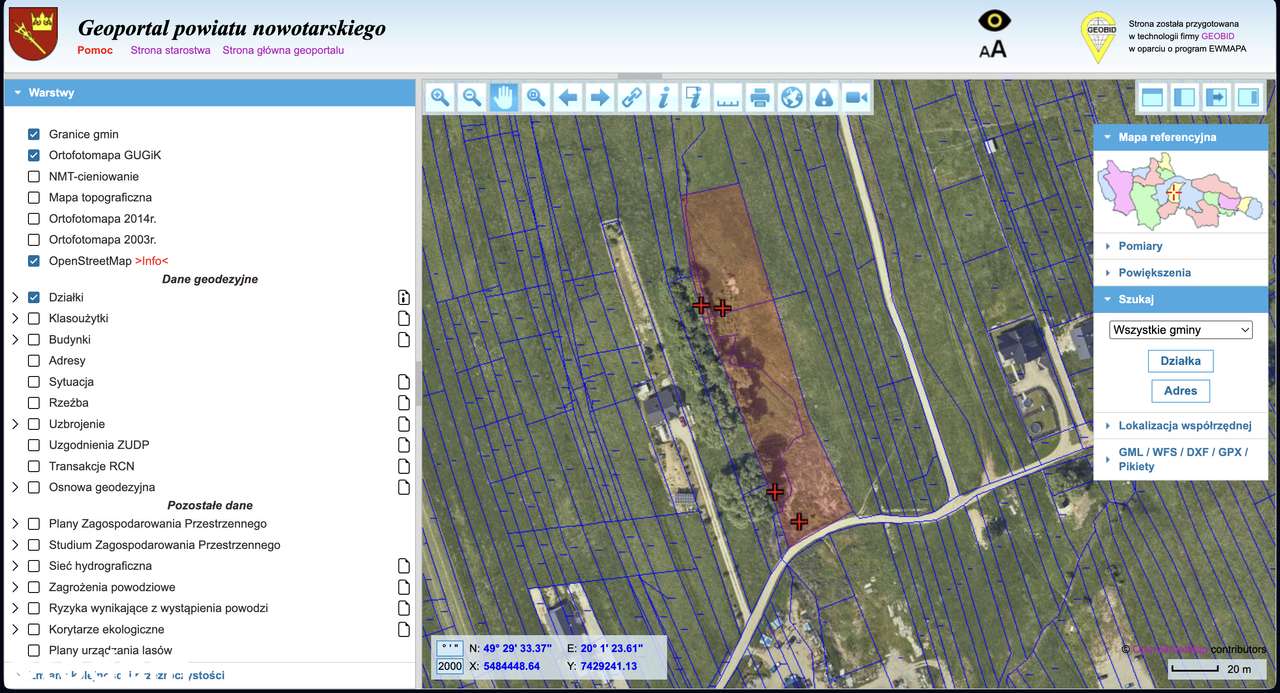Open the Strona starostwa link
The width and height of the screenshot is (1280, 693).
pyautogui.click(x=170, y=50)
